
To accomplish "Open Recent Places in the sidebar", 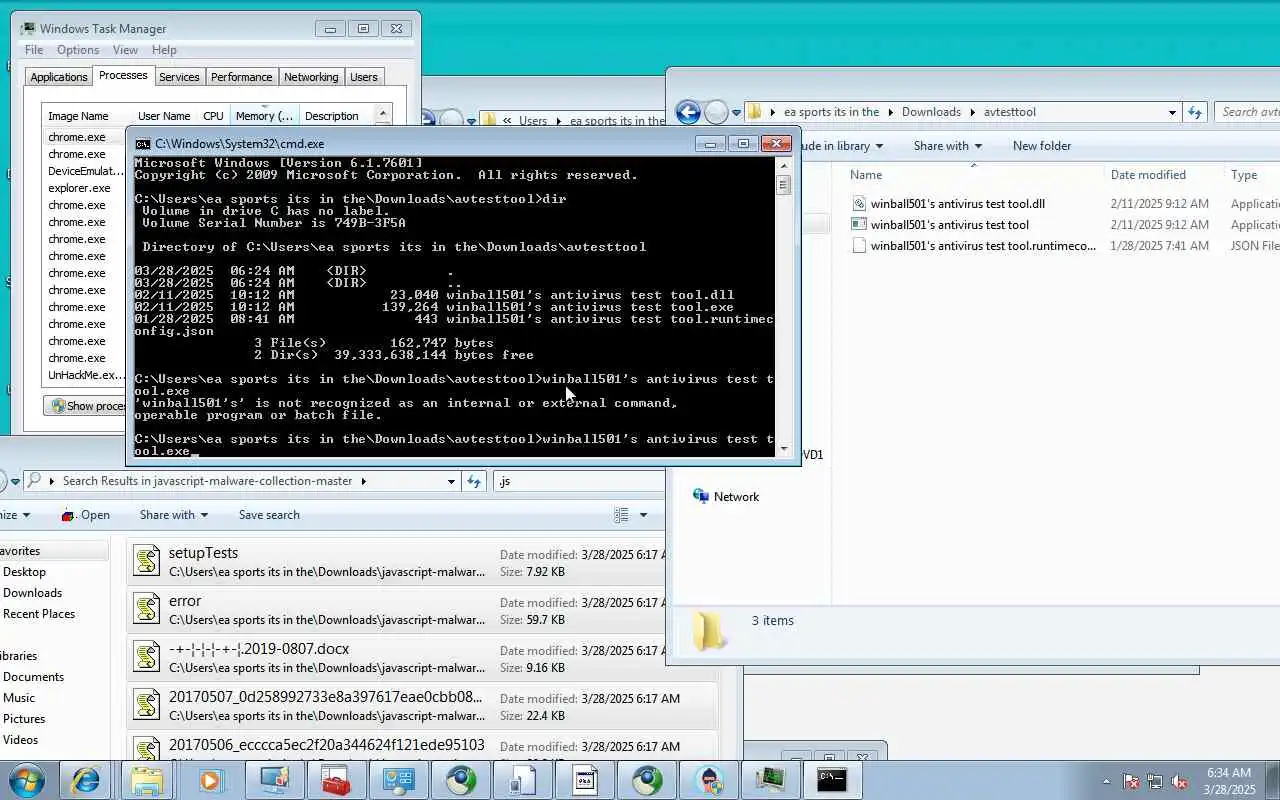I will tap(39, 614).
